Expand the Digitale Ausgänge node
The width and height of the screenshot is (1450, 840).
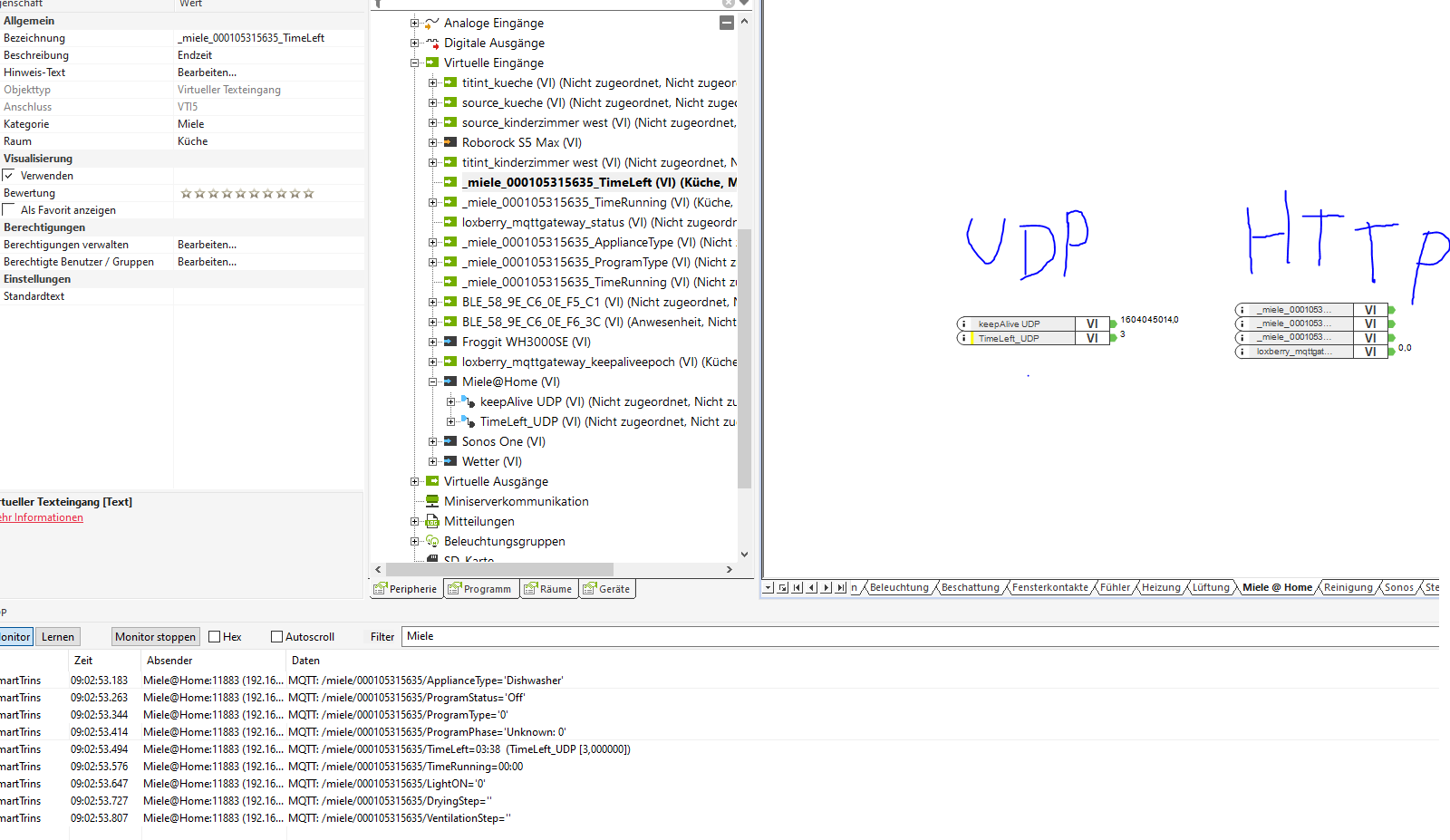click(x=414, y=43)
